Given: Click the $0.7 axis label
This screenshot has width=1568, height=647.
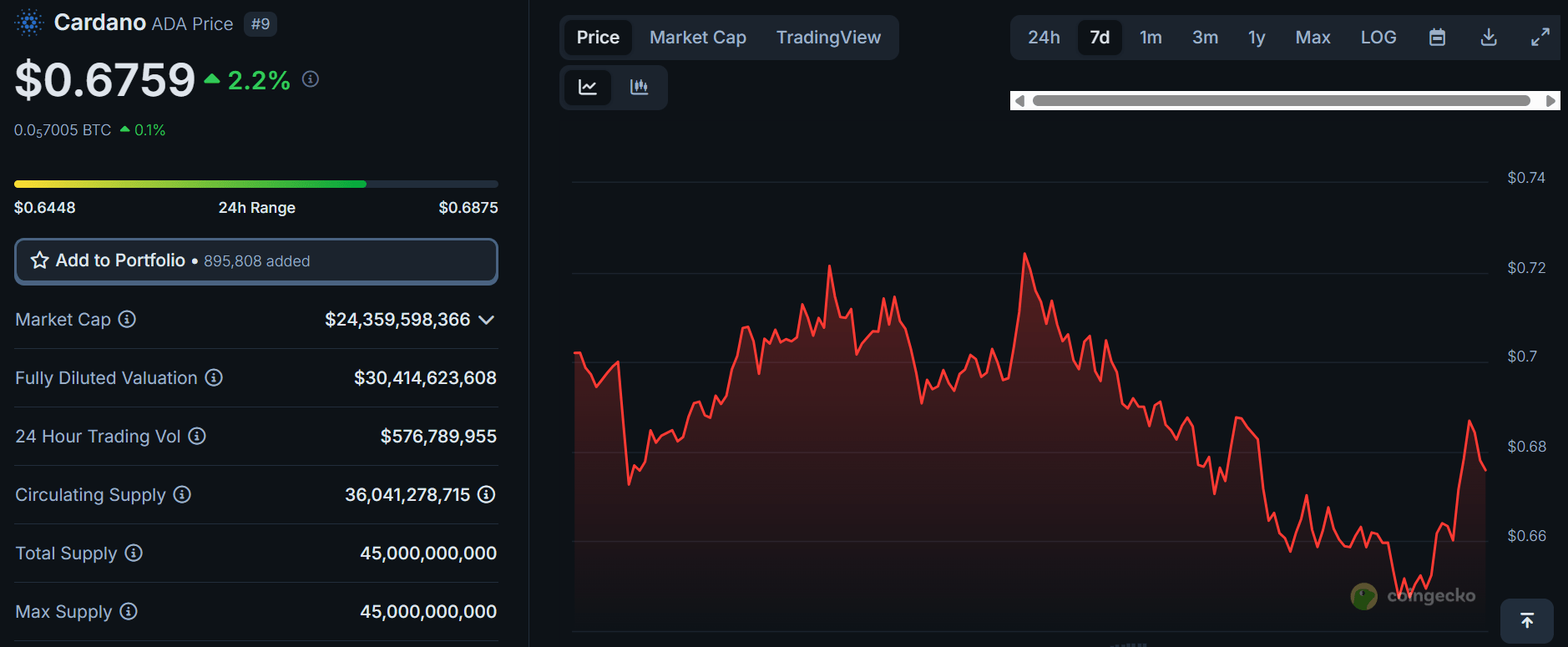Looking at the screenshot, I should (x=1522, y=356).
